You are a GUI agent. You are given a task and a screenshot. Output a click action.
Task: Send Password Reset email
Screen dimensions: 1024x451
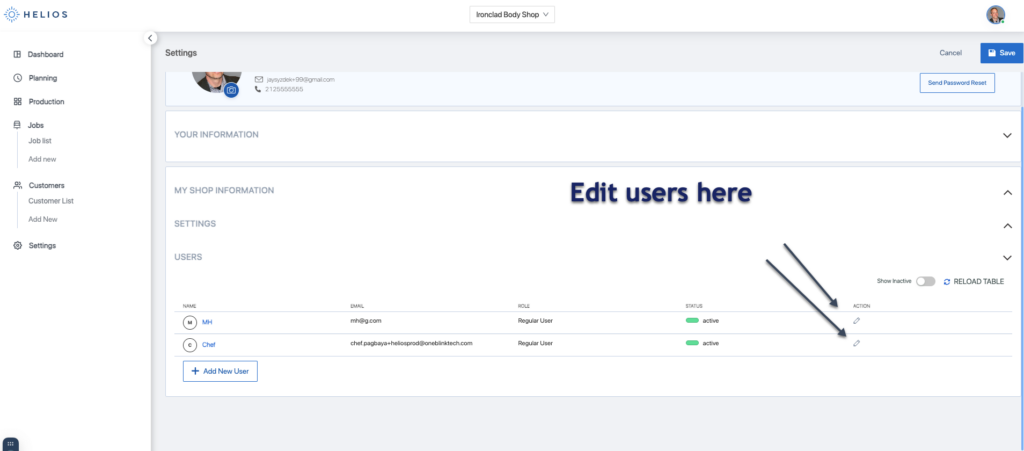coord(957,84)
